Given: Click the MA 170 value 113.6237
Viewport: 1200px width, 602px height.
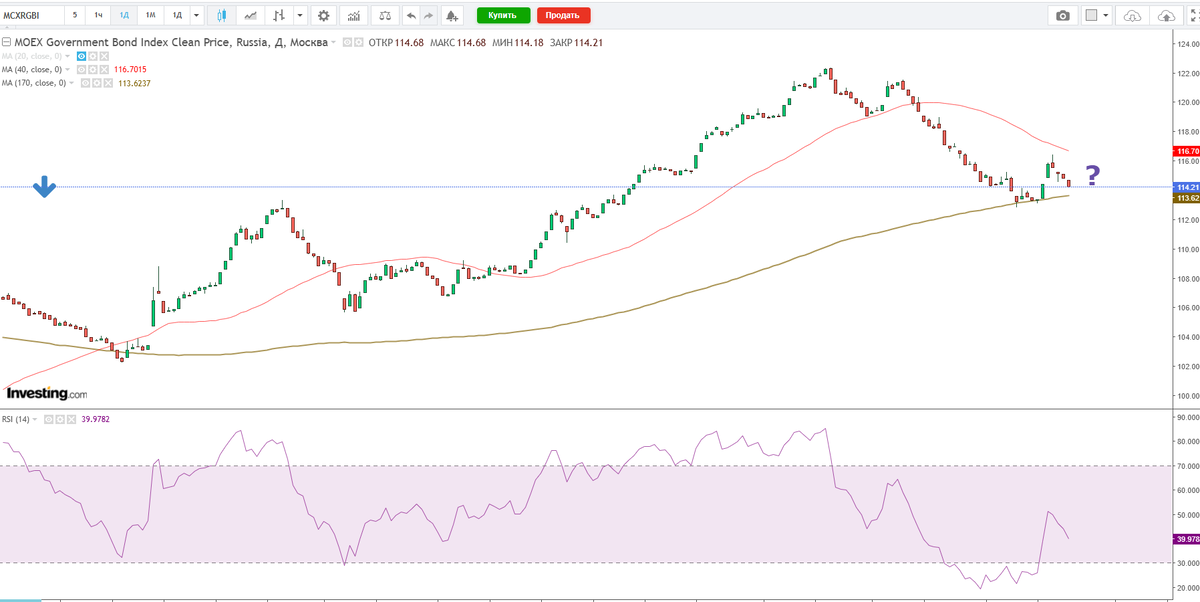Looking at the screenshot, I should click(x=134, y=83).
